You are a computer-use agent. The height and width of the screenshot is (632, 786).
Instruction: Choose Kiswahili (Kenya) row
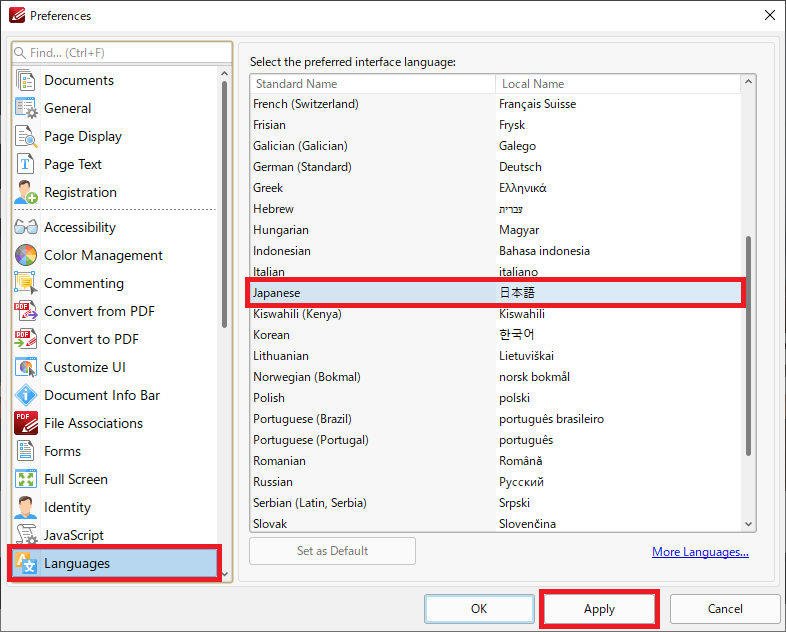[495, 314]
